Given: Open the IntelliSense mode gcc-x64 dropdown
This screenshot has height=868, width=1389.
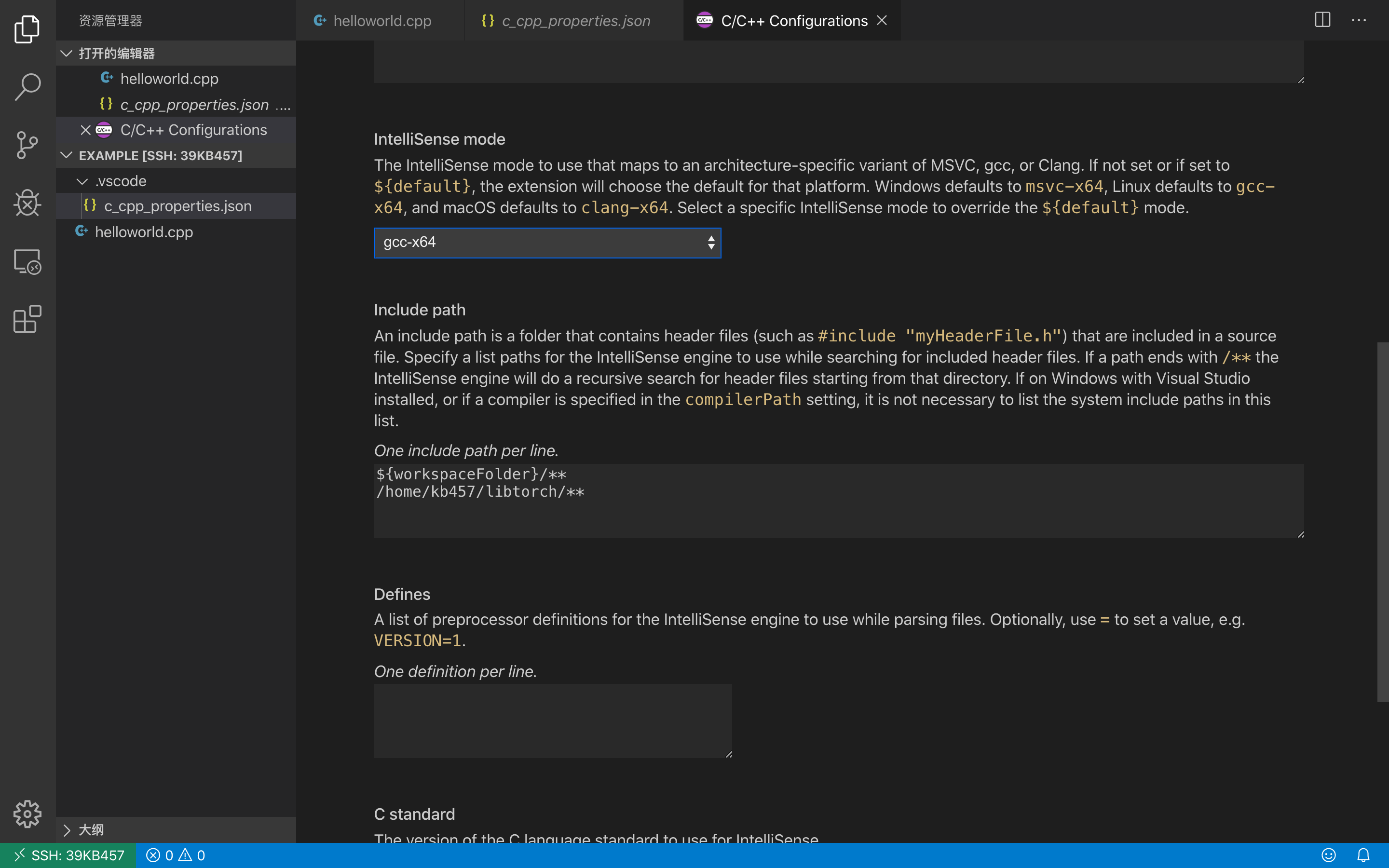Looking at the screenshot, I should pyautogui.click(x=547, y=243).
